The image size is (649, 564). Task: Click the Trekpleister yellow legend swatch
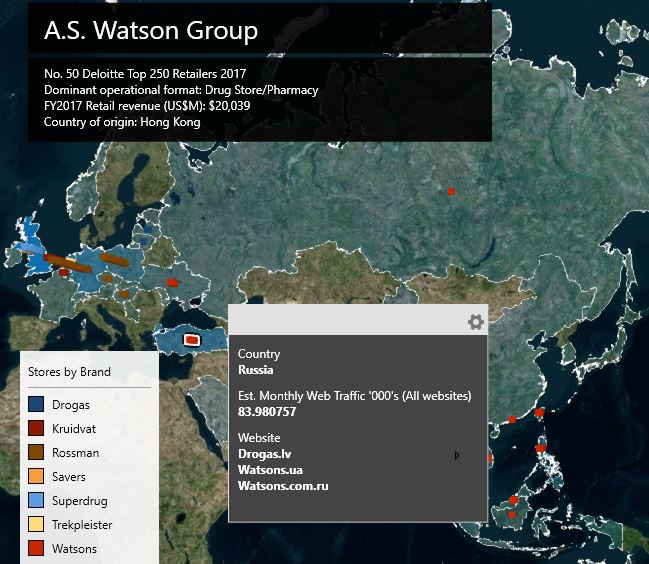point(36,524)
